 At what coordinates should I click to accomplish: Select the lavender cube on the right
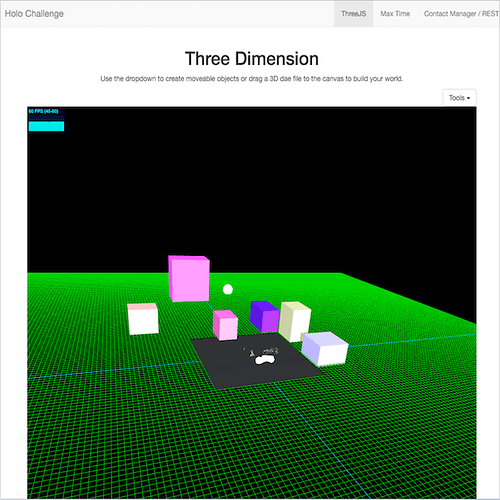(325, 349)
